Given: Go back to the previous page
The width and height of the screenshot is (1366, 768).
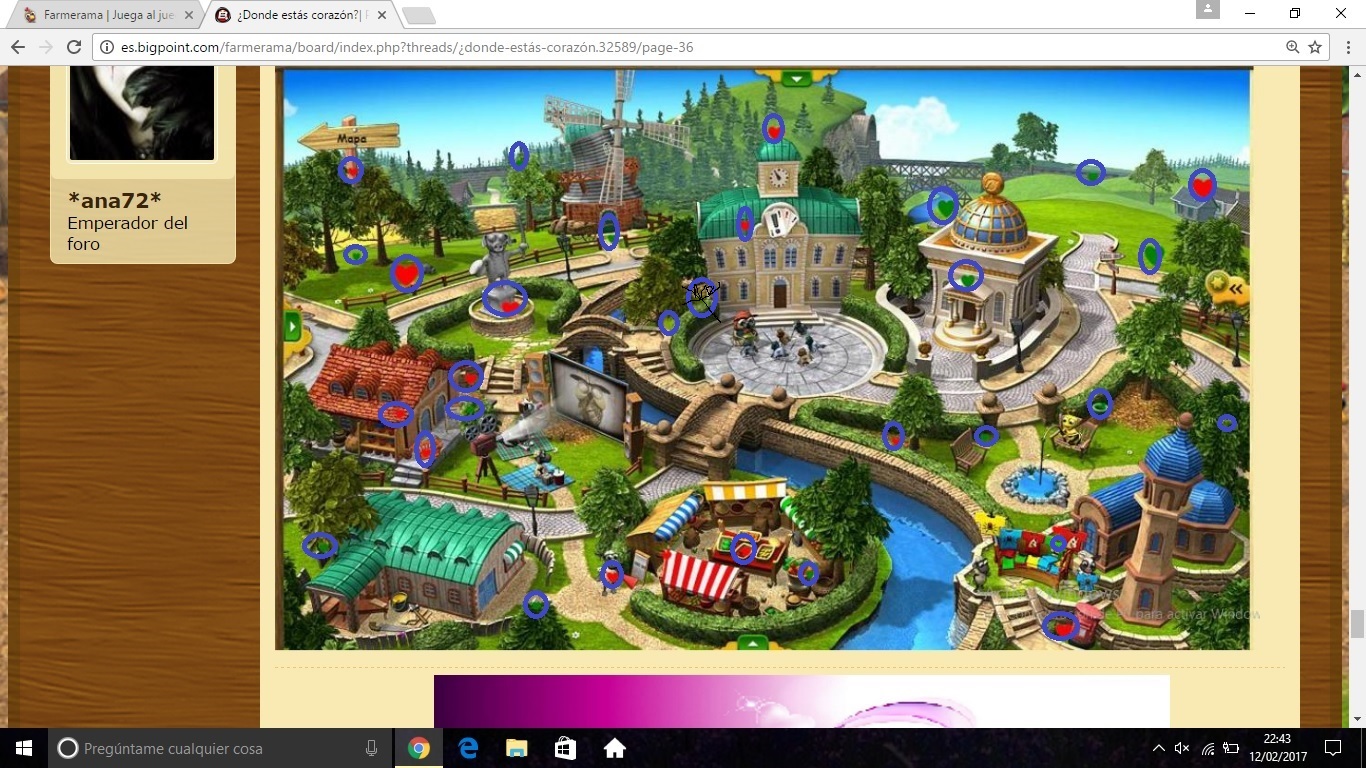Looking at the screenshot, I should (18, 47).
